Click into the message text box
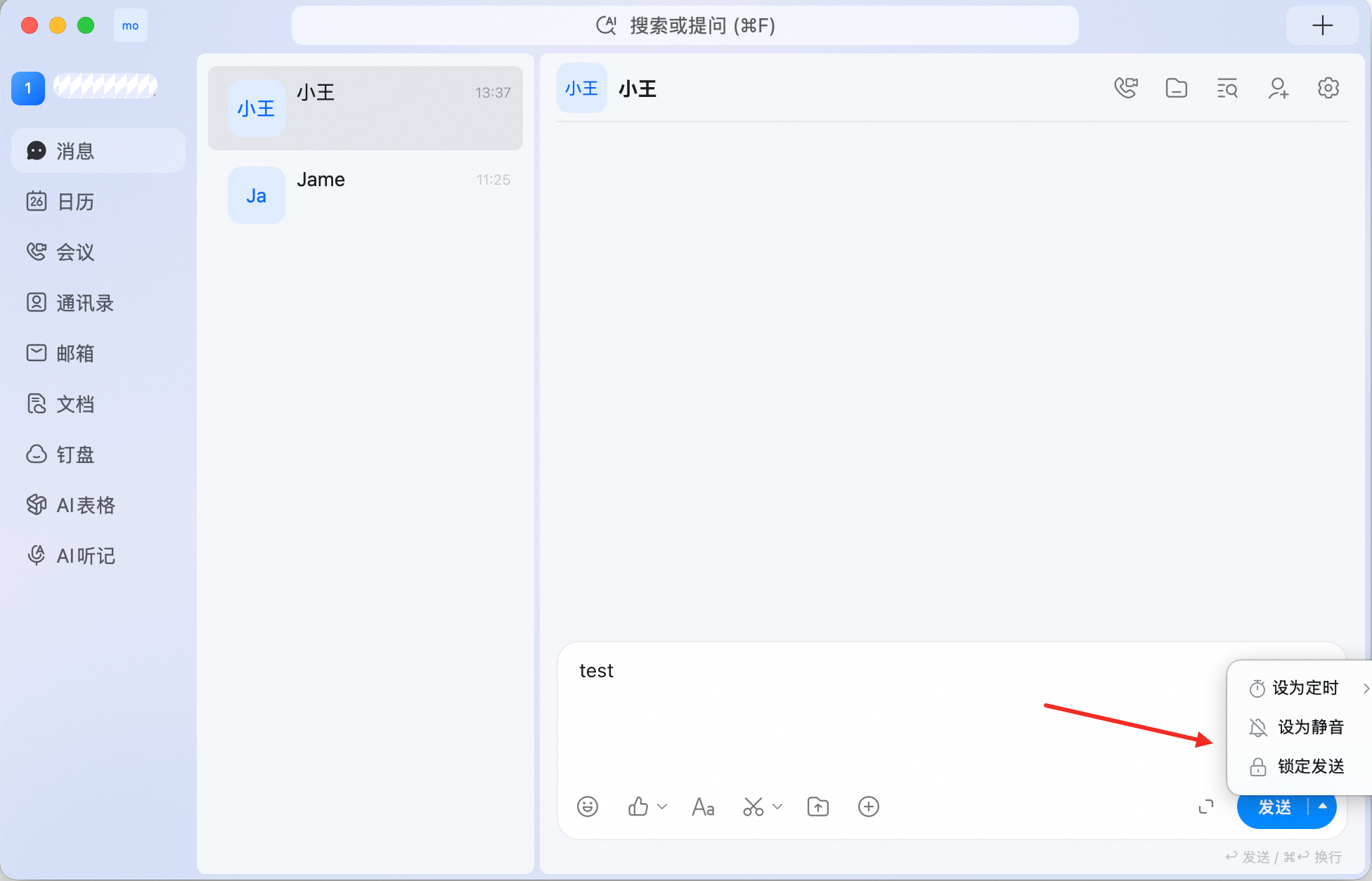 coord(893,713)
